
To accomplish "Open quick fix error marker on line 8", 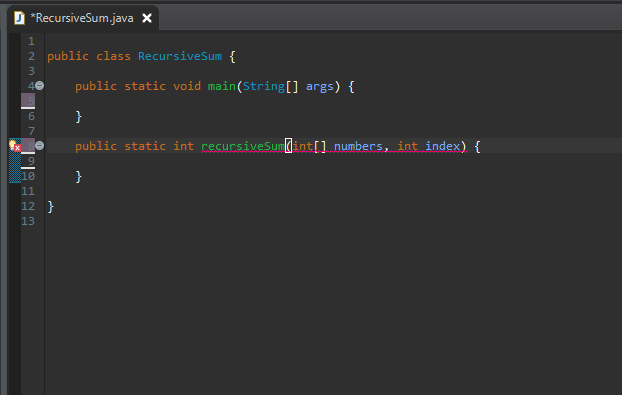I will tap(15, 146).
